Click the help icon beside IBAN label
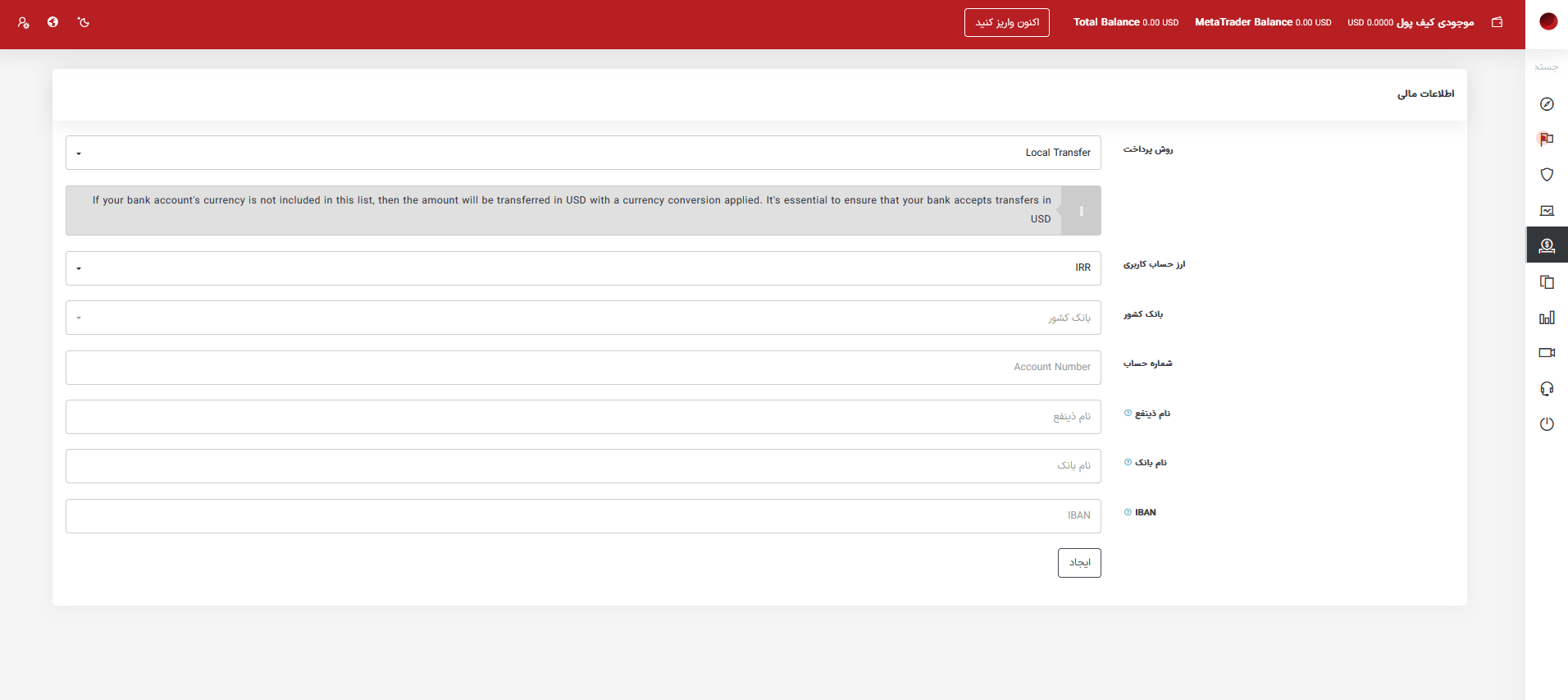The image size is (1568, 700). coord(1128,512)
